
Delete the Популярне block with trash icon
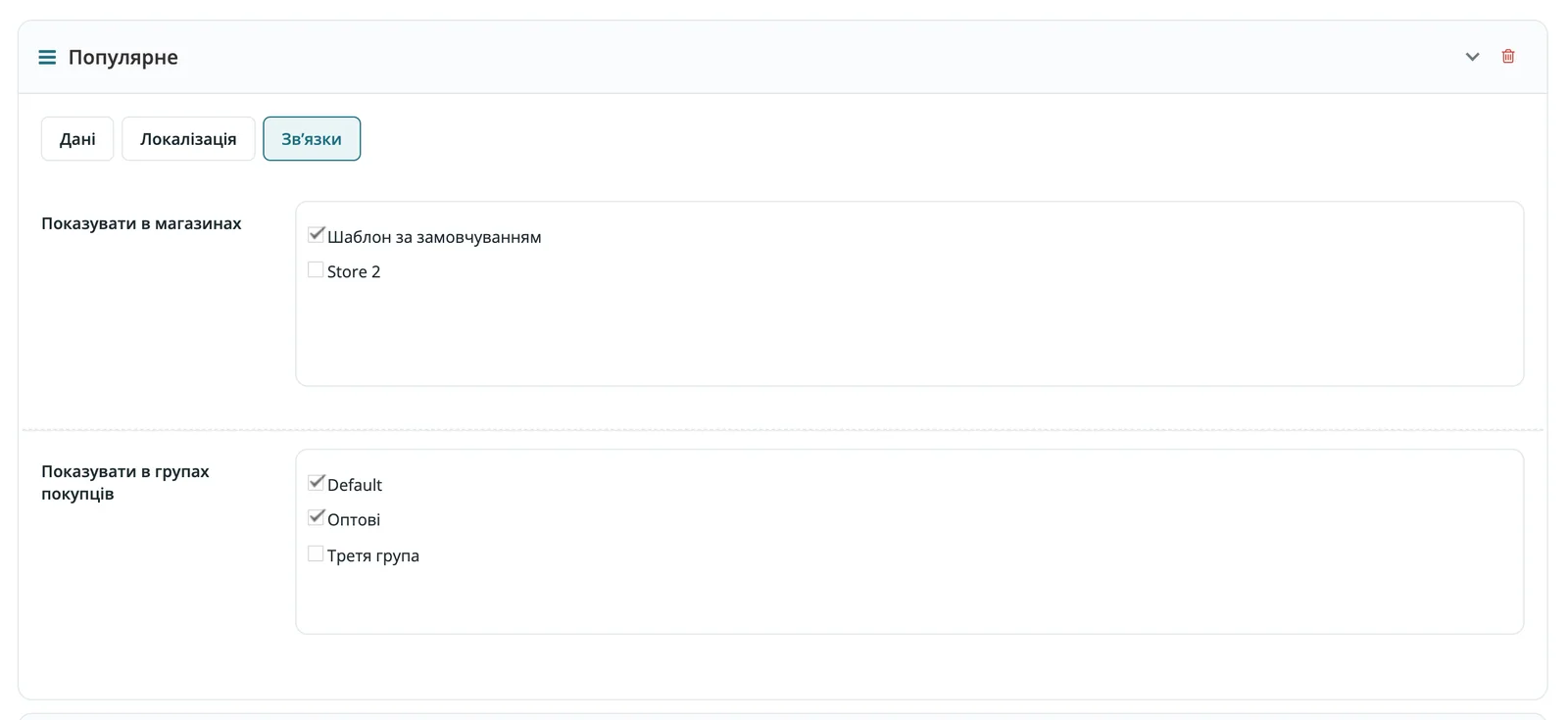pyautogui.click(x=1508, y=57)
